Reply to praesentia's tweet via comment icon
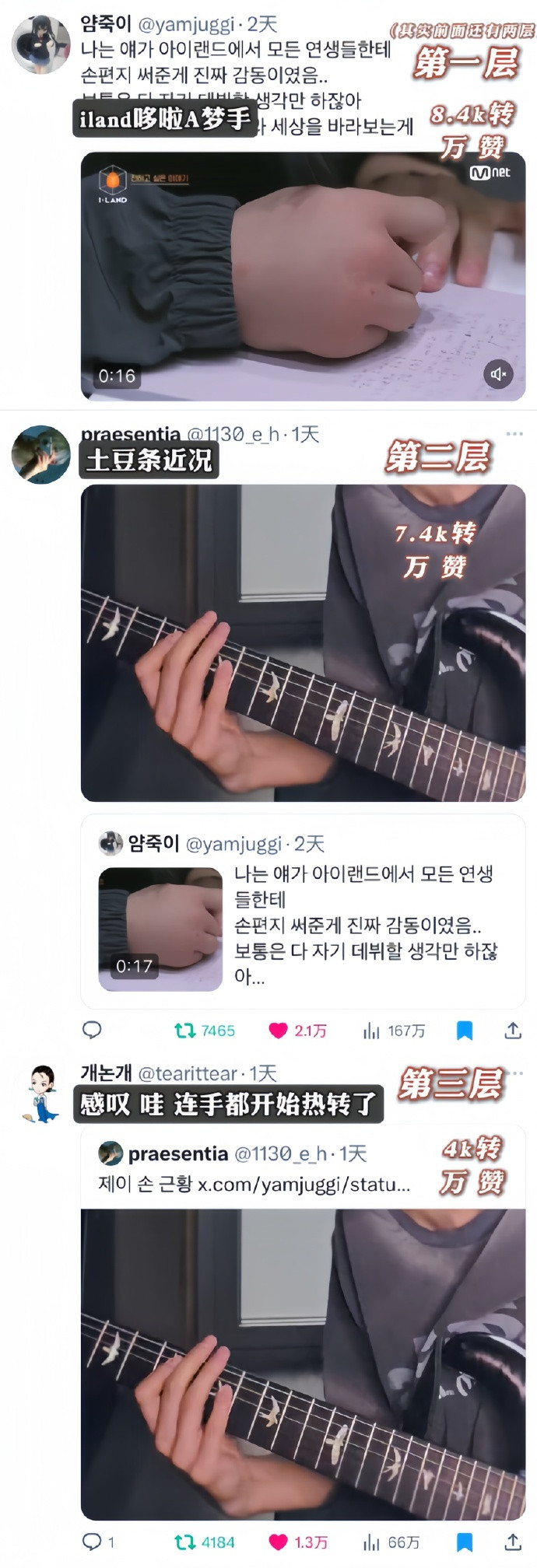The height and width of the screenshot is (1568, 537). [92, 1031]
